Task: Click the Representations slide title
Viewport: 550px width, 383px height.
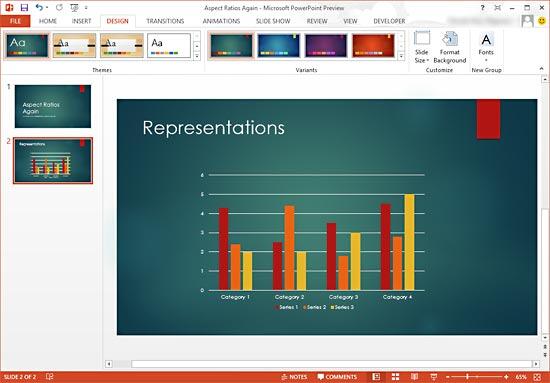Action: pos(213,127)
